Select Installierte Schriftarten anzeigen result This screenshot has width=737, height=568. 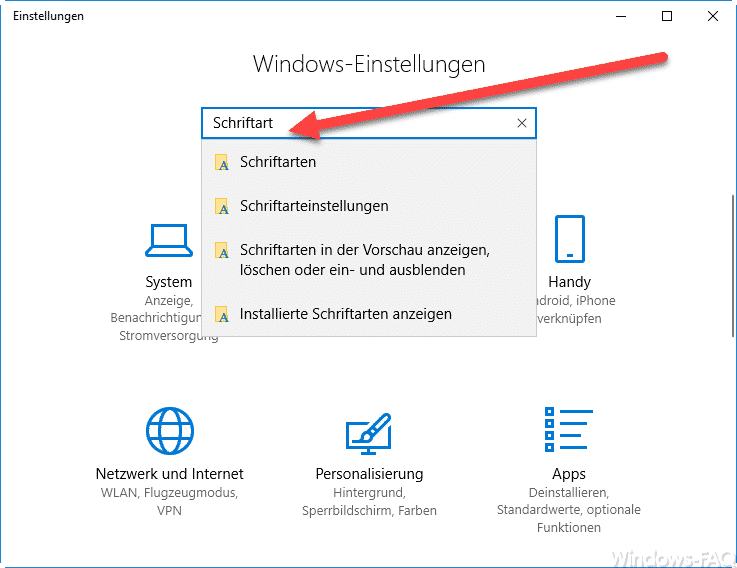click(x=369, y=314)
